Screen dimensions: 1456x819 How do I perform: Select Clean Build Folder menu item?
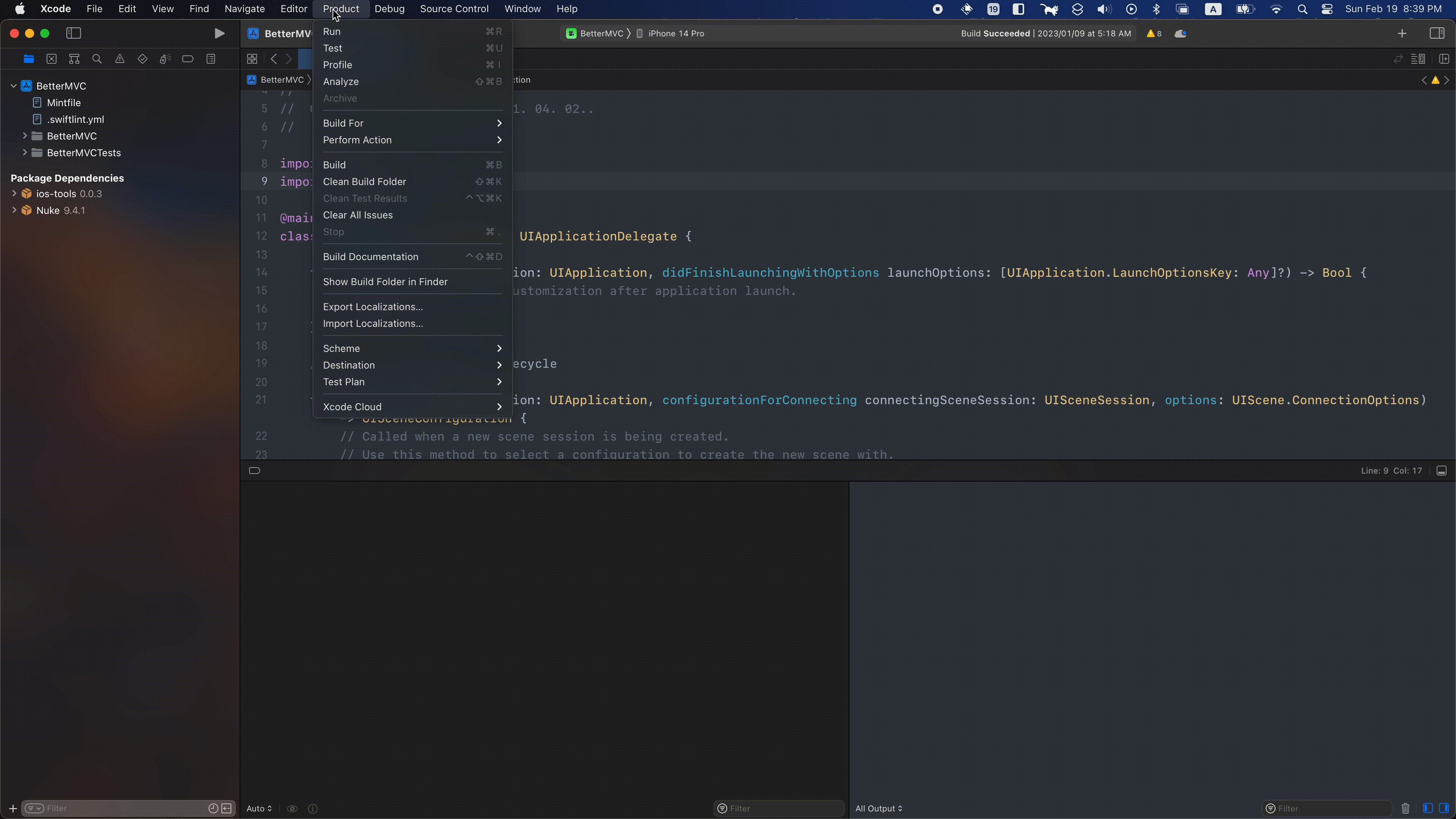click(364, 182)
